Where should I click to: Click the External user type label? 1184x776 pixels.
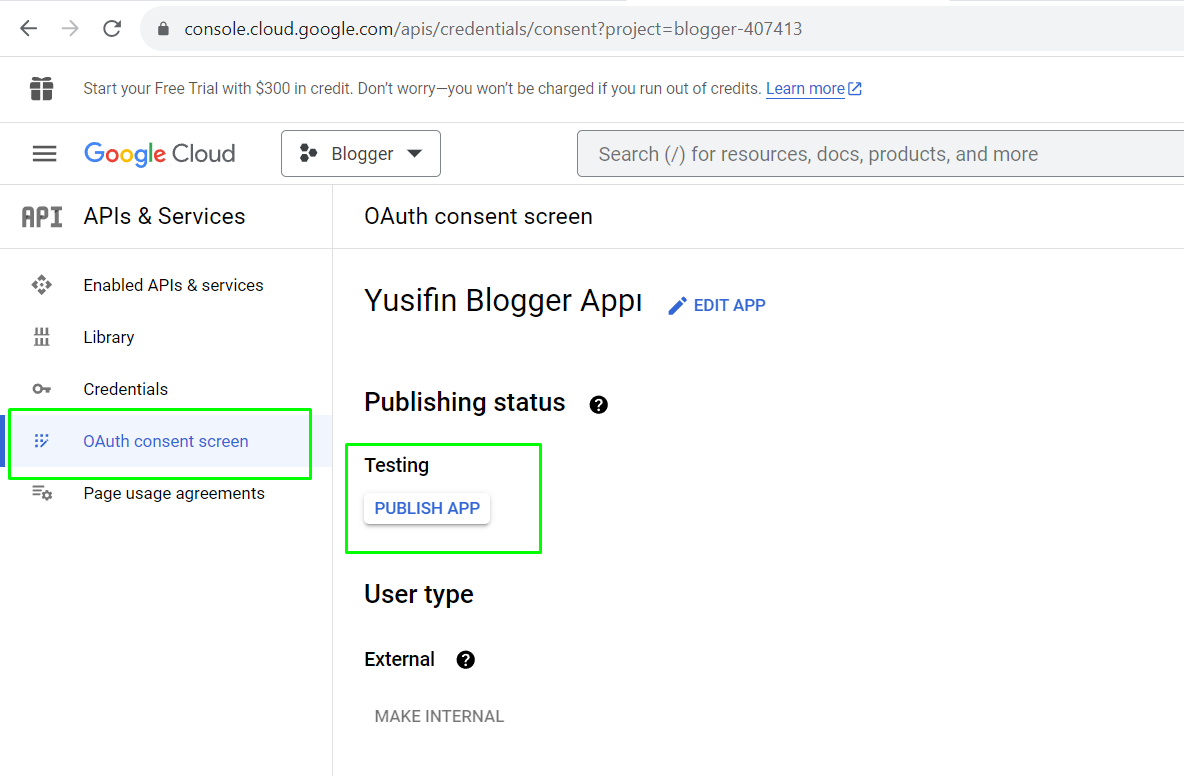pos(399,659)
